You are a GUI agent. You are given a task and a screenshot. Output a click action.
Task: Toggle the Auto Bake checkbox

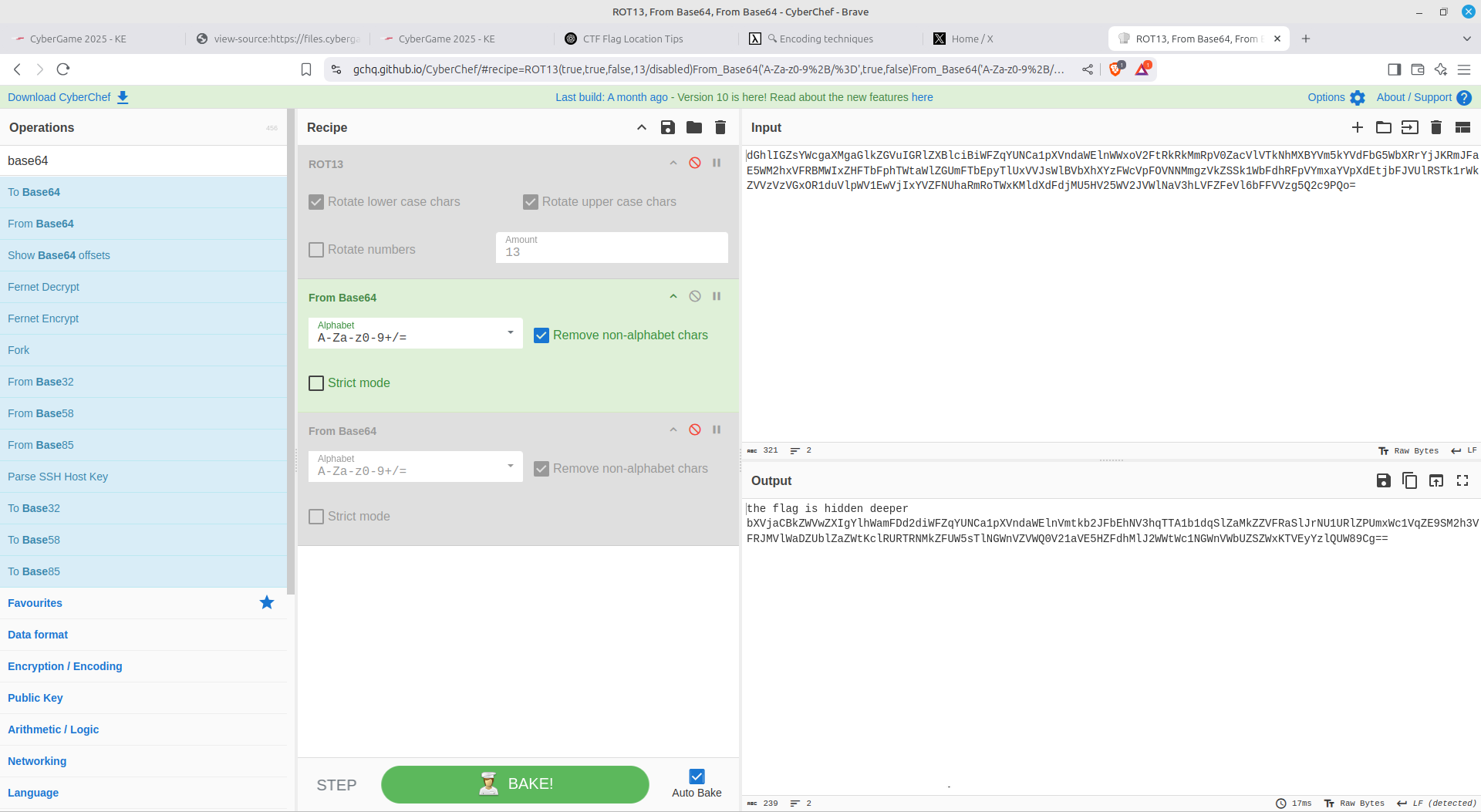pos(697,777)
